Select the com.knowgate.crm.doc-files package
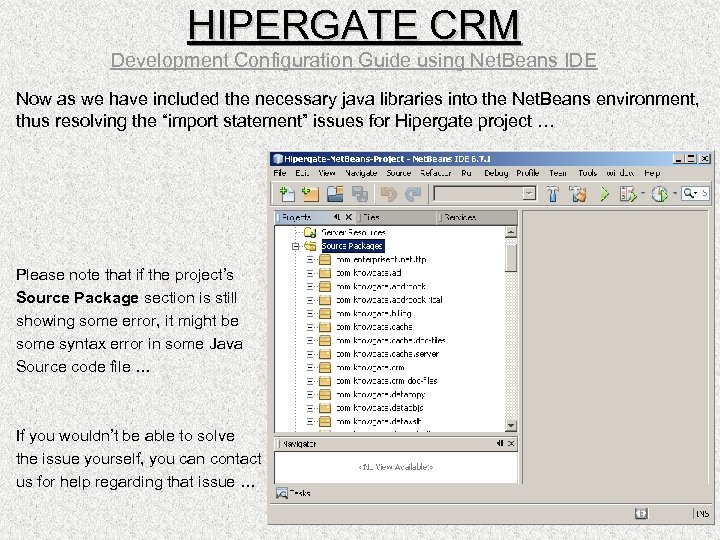This screenshot has width=720, height=540. click(386, 381)
